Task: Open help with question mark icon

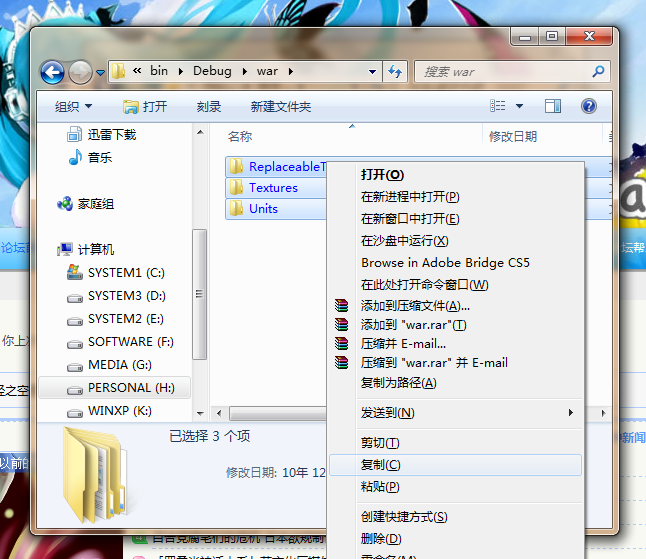Action: [589, 106]
